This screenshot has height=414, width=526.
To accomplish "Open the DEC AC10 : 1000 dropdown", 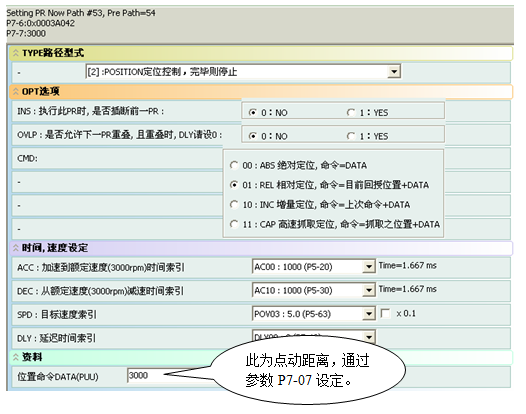I will 369,290.
